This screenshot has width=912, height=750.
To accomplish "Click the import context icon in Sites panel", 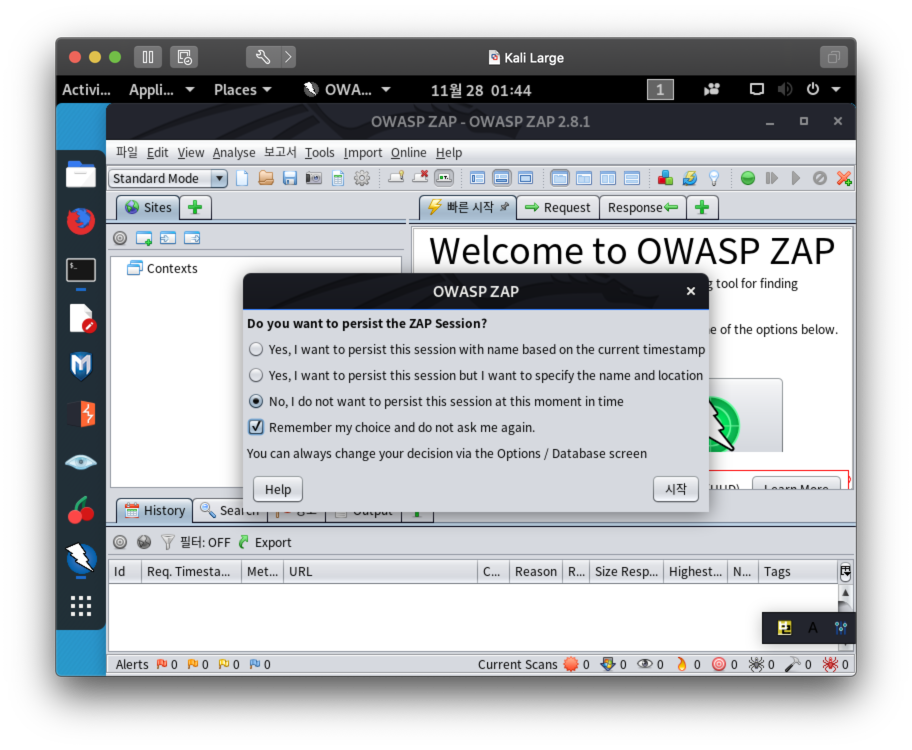I will (168, 238).
